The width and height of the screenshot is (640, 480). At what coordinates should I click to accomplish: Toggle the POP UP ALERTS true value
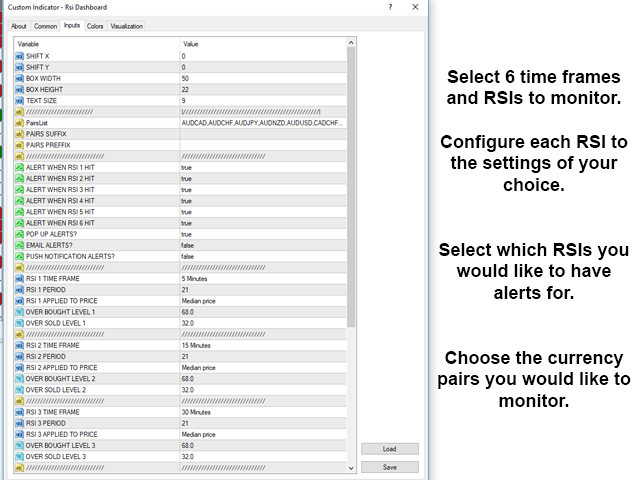[x=263, y=234]
